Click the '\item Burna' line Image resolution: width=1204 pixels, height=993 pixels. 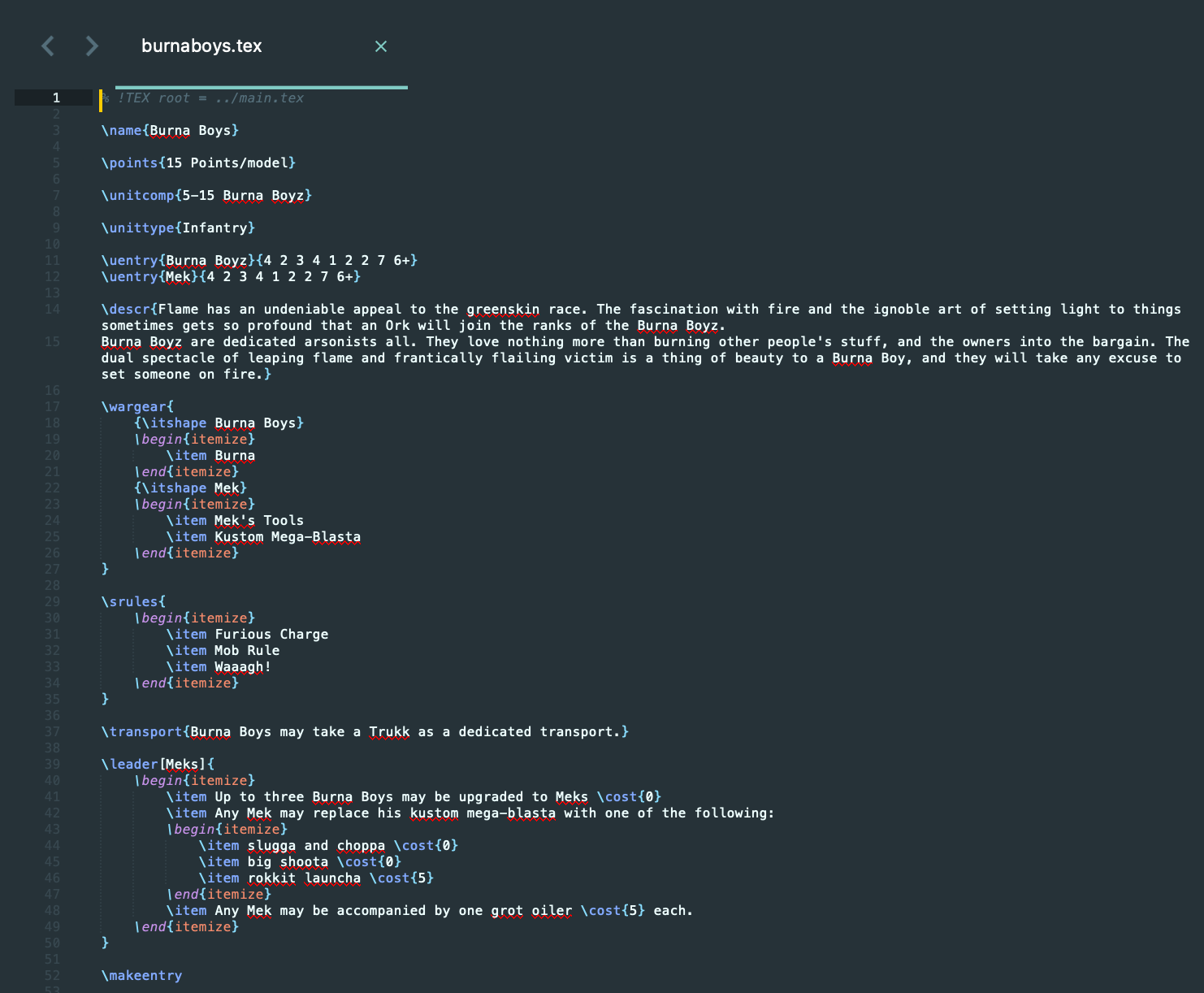[210, 456]
